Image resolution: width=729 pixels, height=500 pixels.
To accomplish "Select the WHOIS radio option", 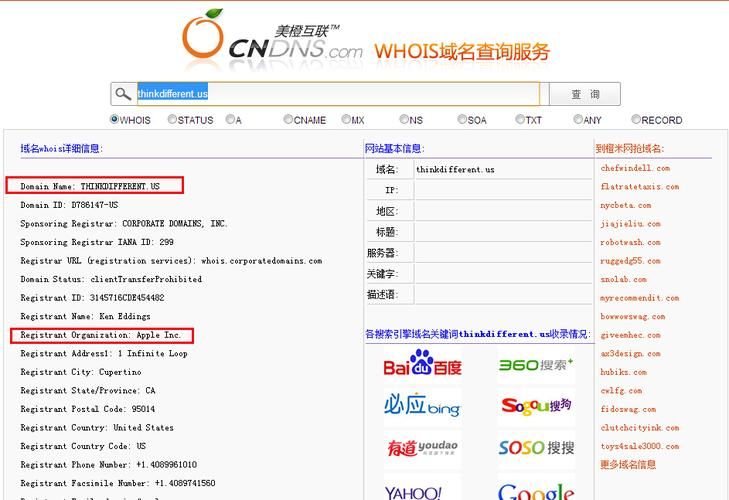I will click(x=114, y=119).
